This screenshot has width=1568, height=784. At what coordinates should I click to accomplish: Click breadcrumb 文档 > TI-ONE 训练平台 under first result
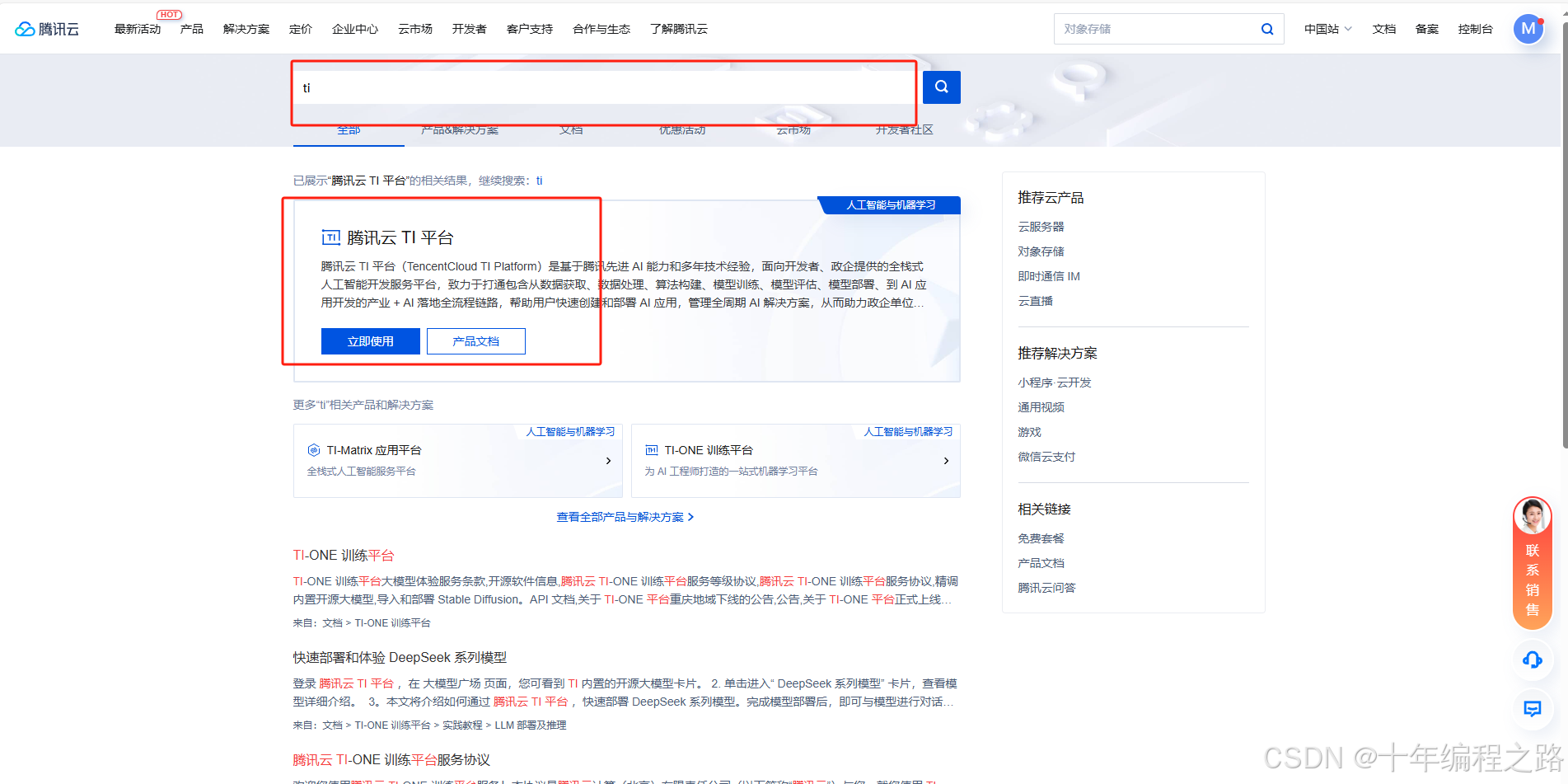(377, 623)
